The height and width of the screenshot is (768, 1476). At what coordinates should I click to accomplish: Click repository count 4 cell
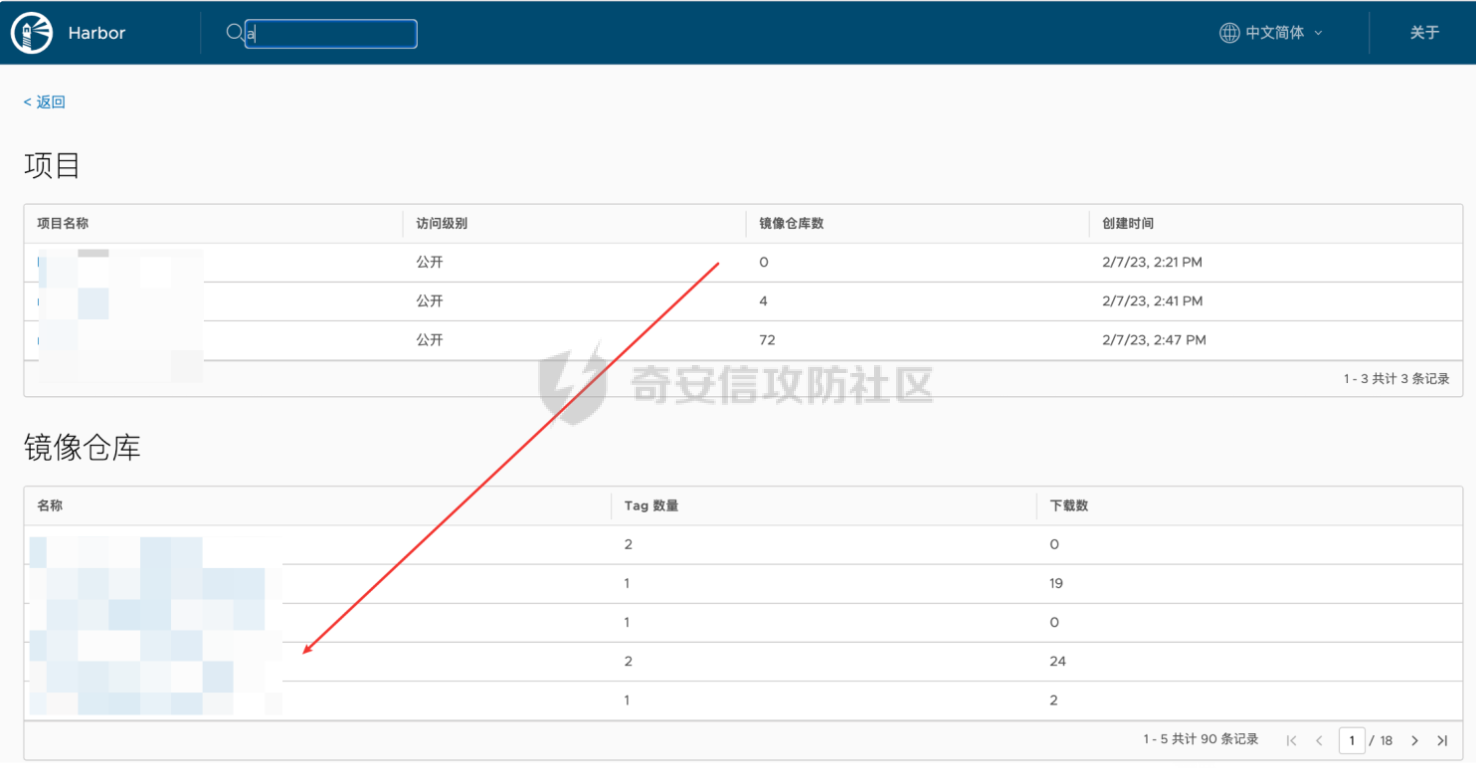[764, 301]
